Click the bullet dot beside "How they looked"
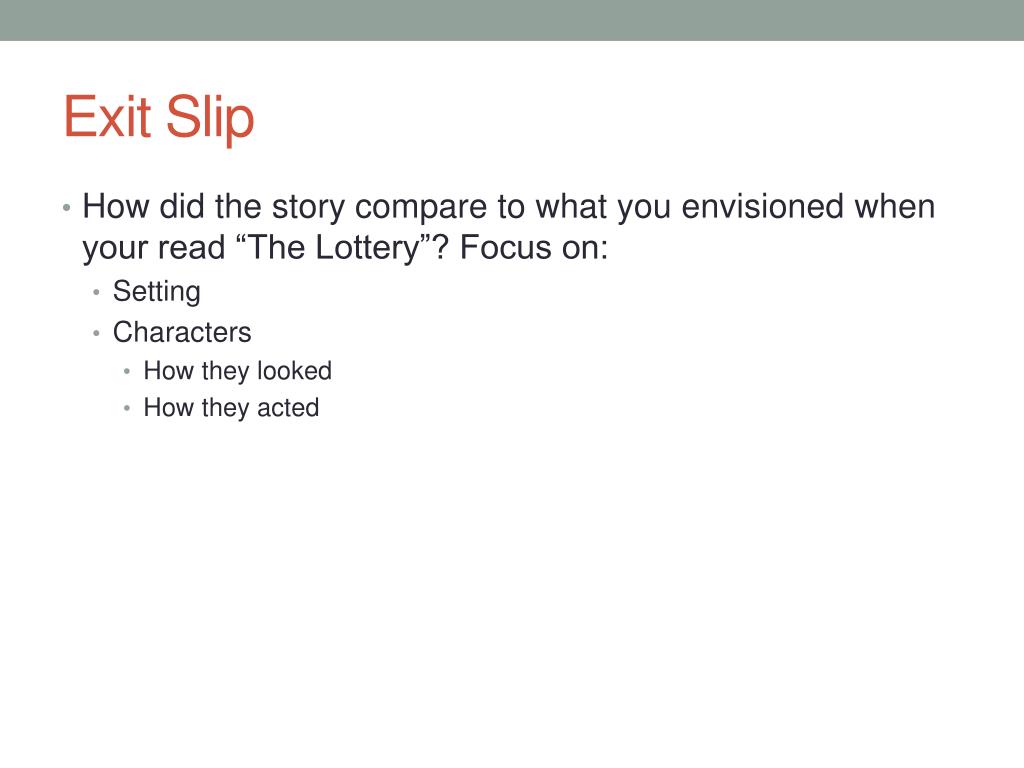 point(127,372)
